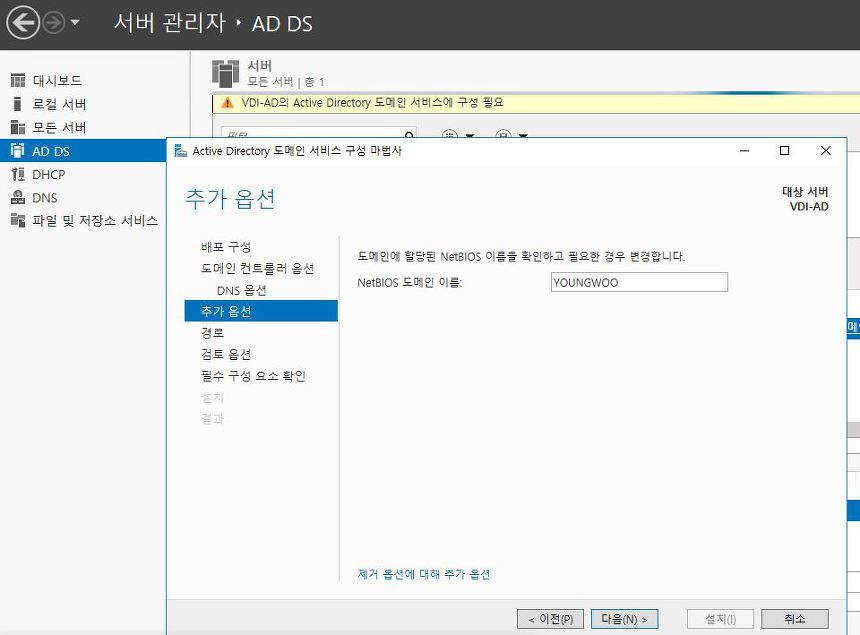Select the DNS sidebar entry

[x=45, y=197]
